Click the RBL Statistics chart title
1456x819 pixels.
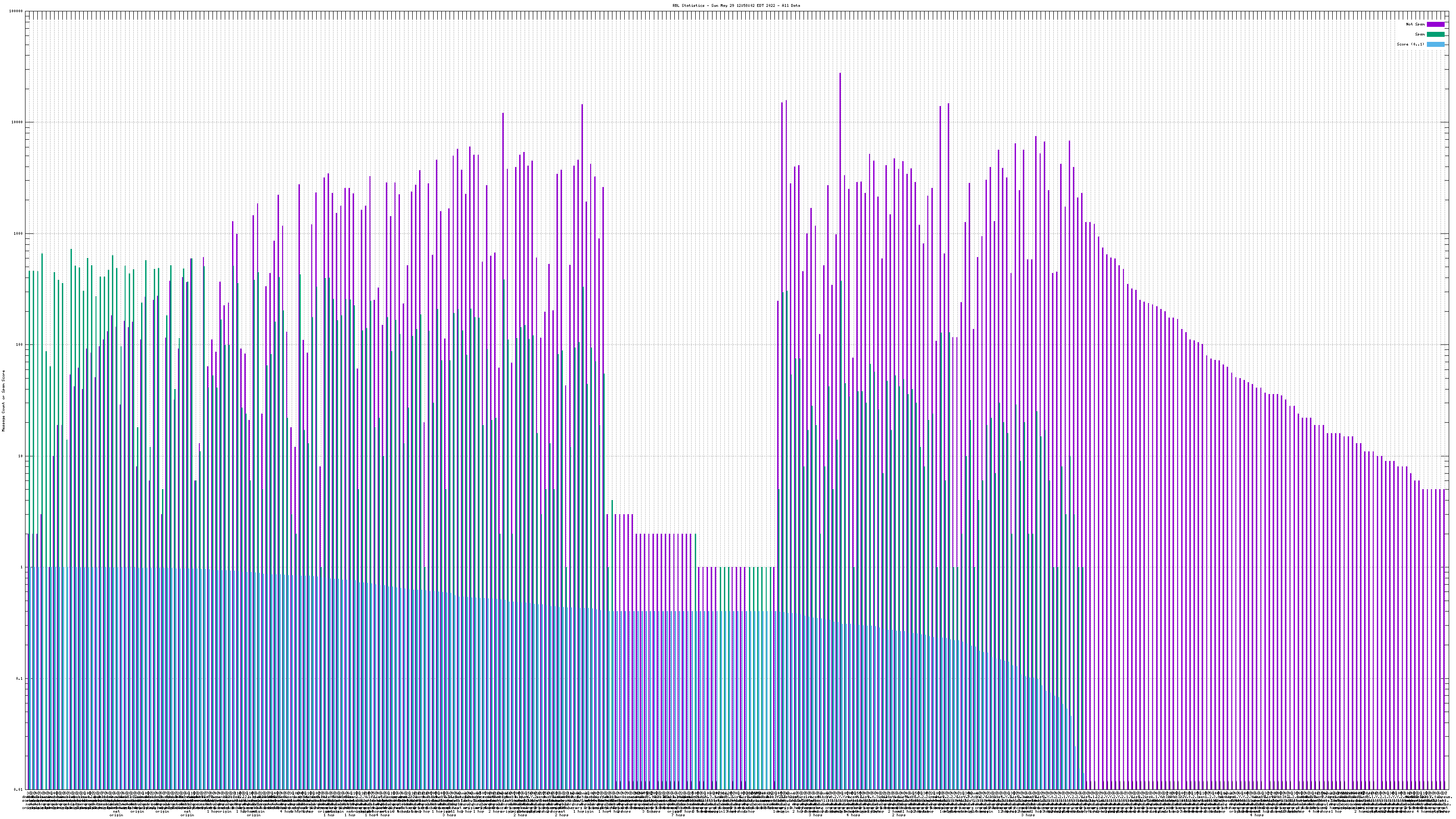point(736,5)
